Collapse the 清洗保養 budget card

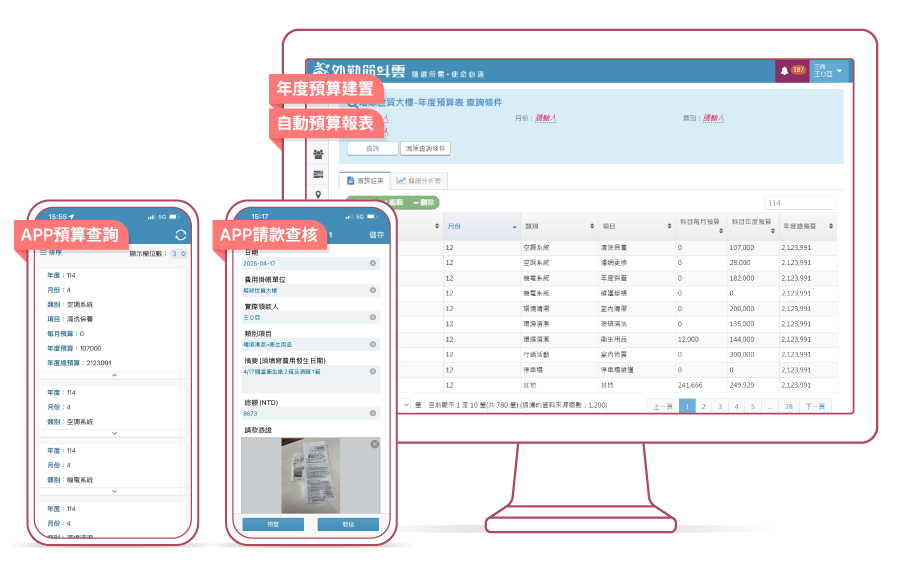coord(114,375)
